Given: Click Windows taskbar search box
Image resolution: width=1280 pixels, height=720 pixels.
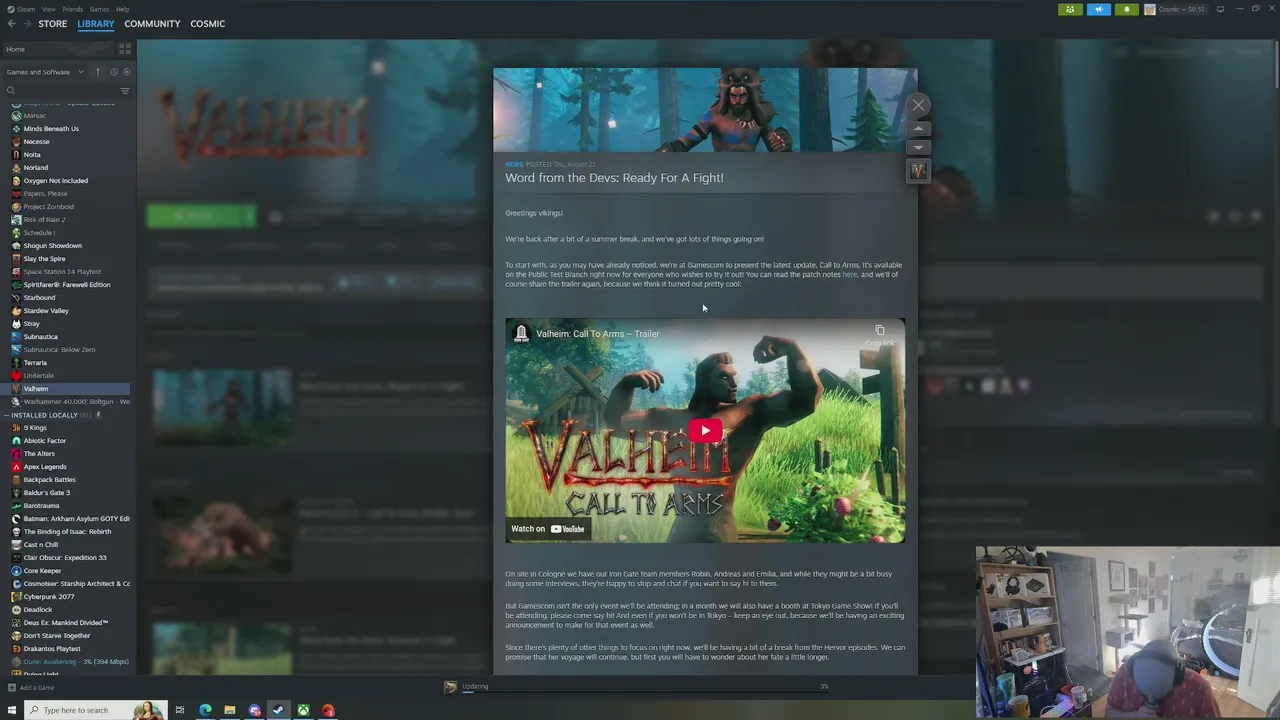Looking at the screenshot, I should [95, 710].
